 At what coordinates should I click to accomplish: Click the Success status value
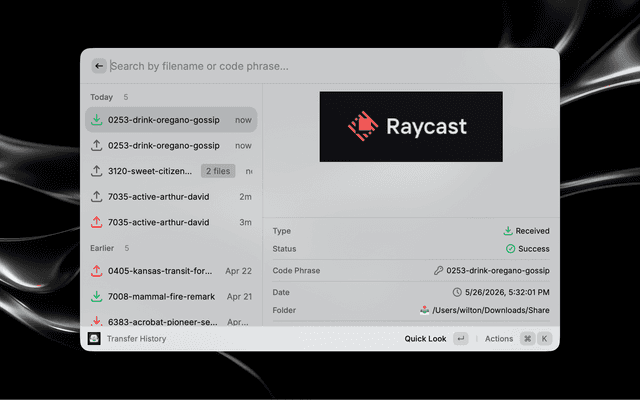533,249
